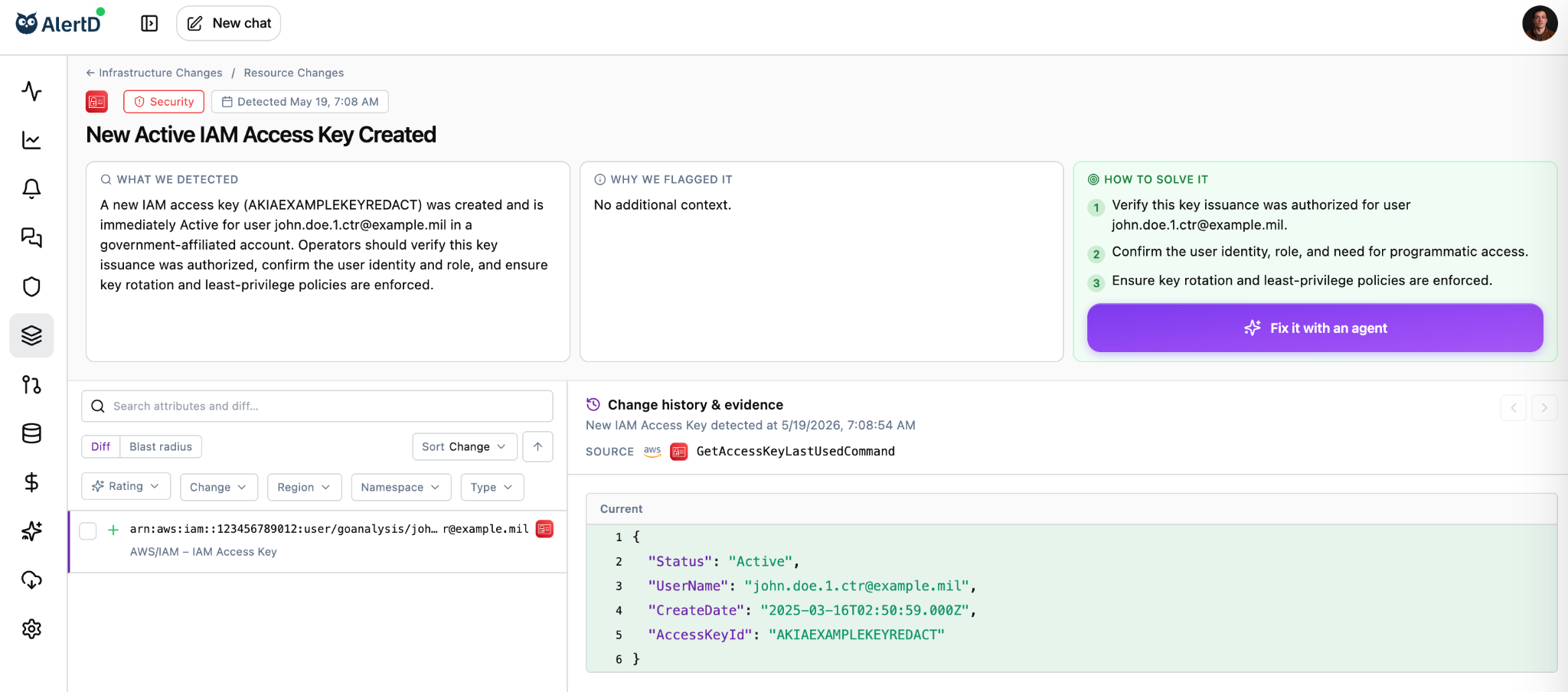1568x692 pixels.
Task: Toggle ascending sort direction arrow
Action: (537, 447)
